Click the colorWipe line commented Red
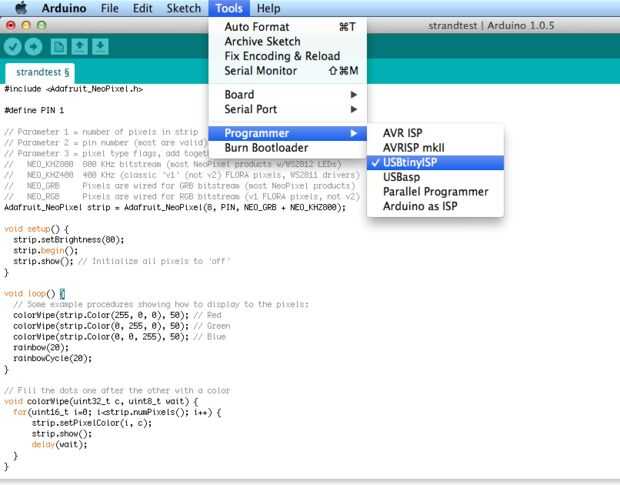 point(117,315)
